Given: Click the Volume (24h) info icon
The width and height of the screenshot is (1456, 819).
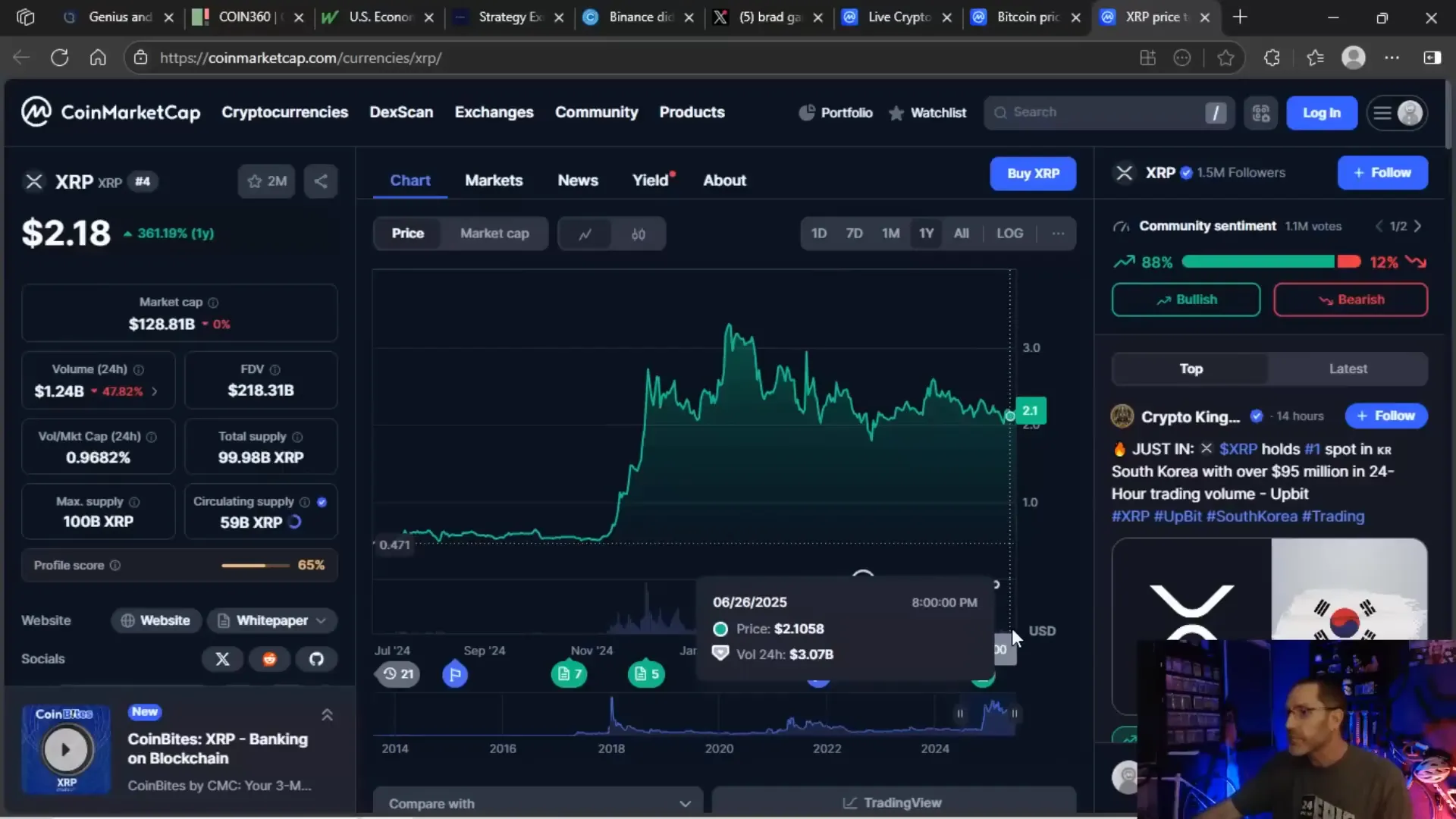Looking at the screenshot, I should (x=139, y=370).
